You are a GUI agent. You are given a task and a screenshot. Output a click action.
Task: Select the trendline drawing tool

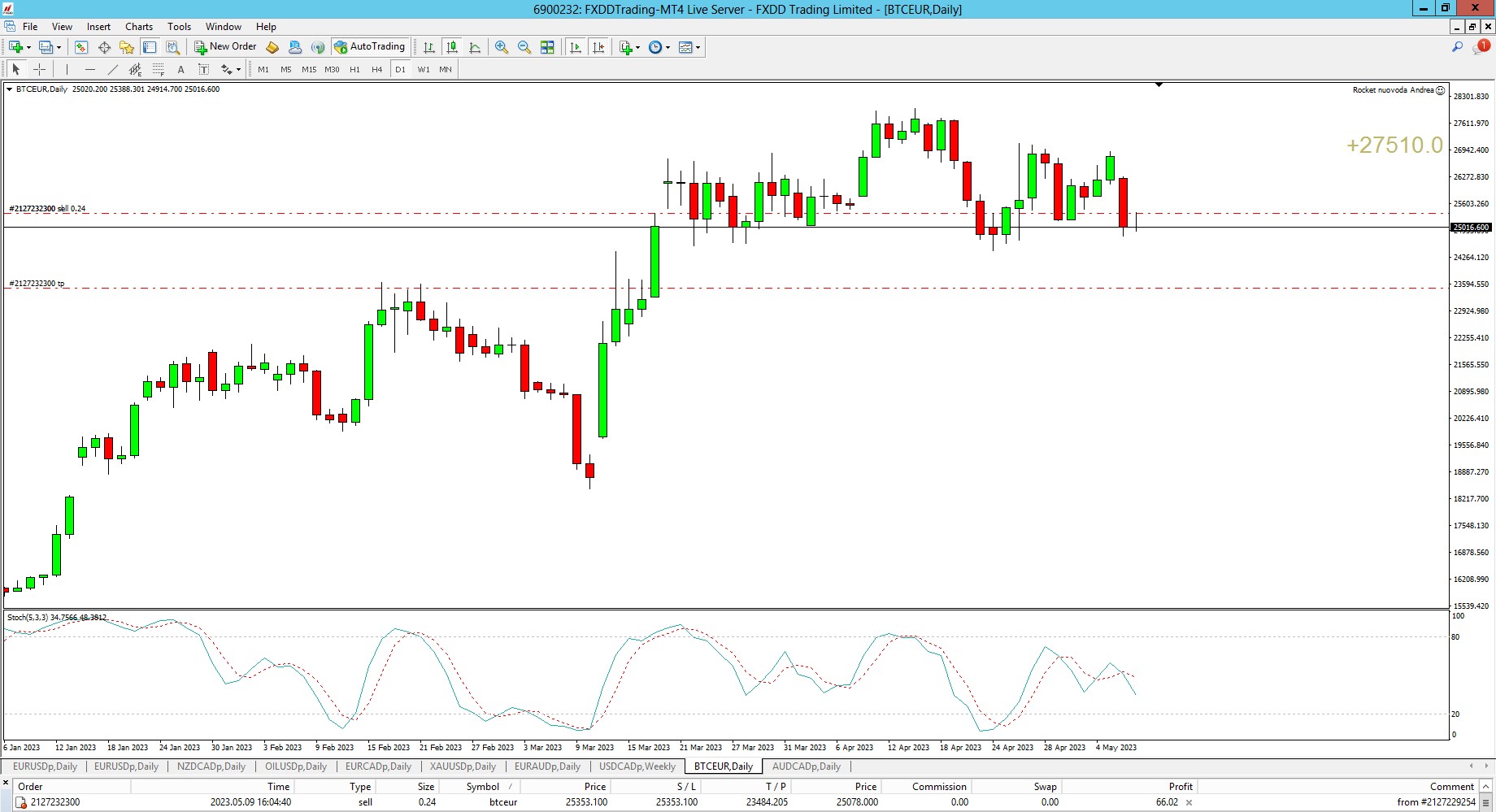pos(113,69)
